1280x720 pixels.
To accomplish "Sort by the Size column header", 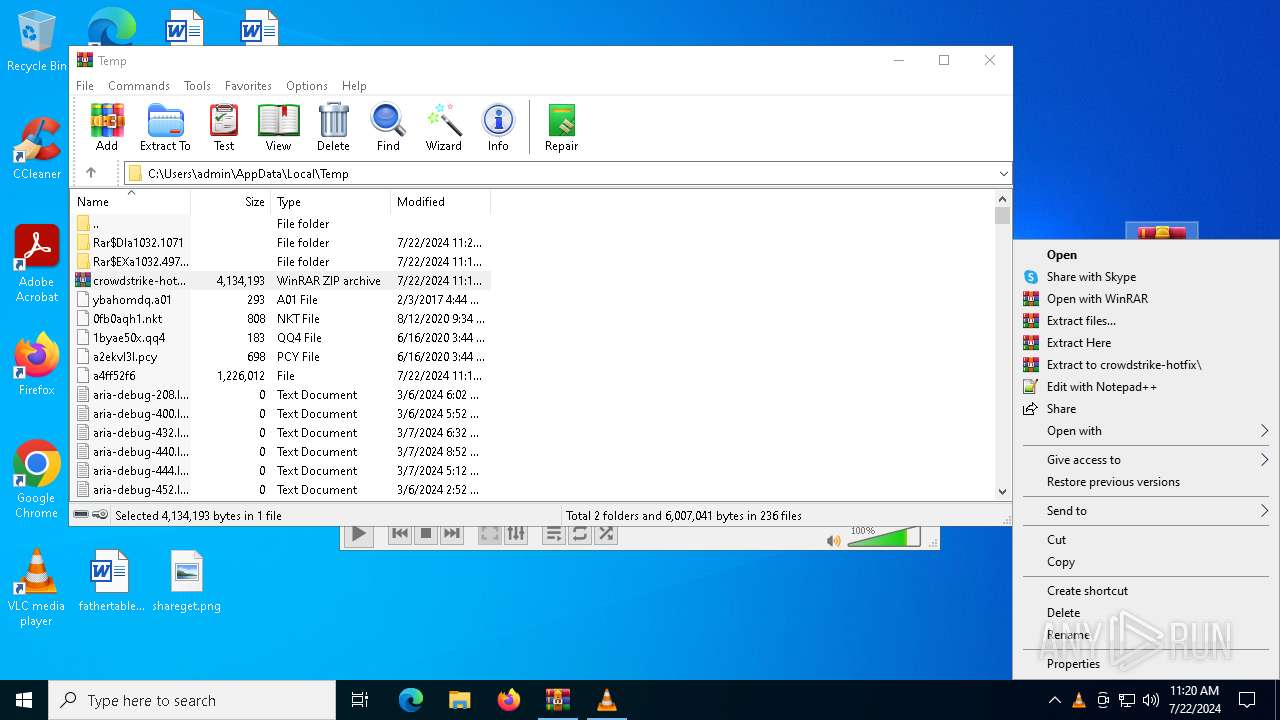I will [x=231, y=202].
